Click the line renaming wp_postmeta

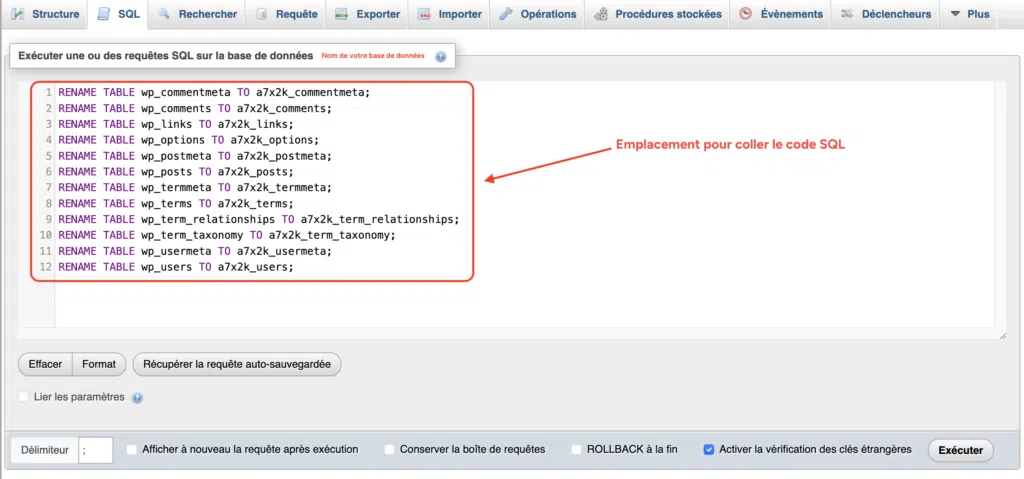tap(195, 156)
